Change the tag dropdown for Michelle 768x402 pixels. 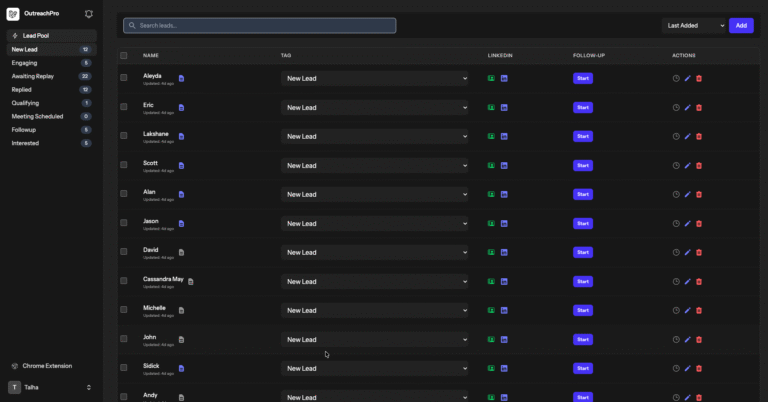coord(374,310)
